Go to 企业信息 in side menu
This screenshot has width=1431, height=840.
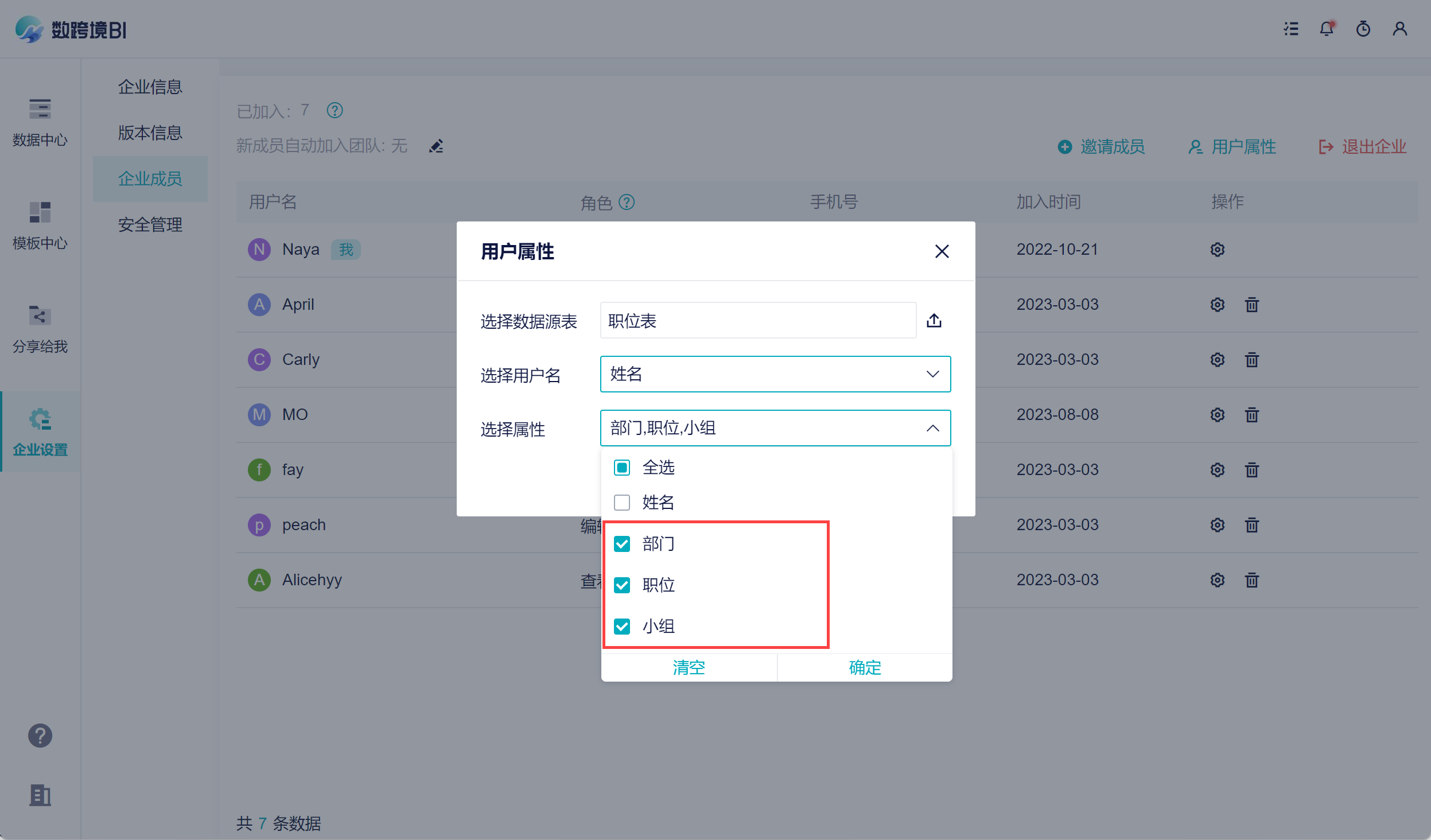coord(150,87)
